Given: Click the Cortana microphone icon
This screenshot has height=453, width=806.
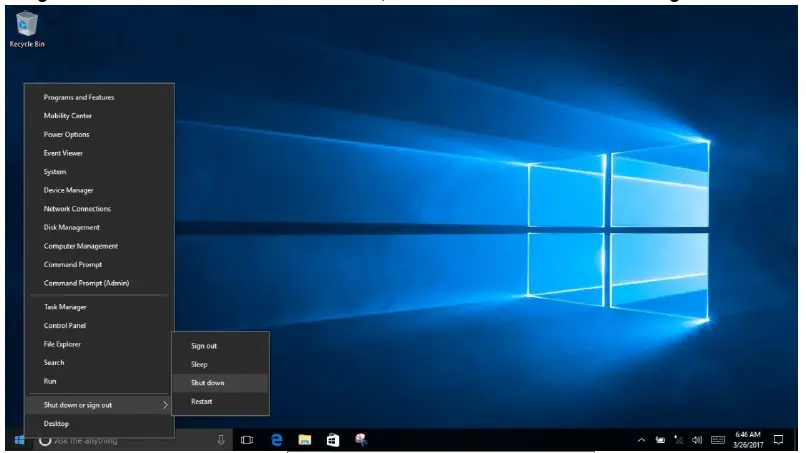Looking at the screenshot, I should (x=221, y=440).
